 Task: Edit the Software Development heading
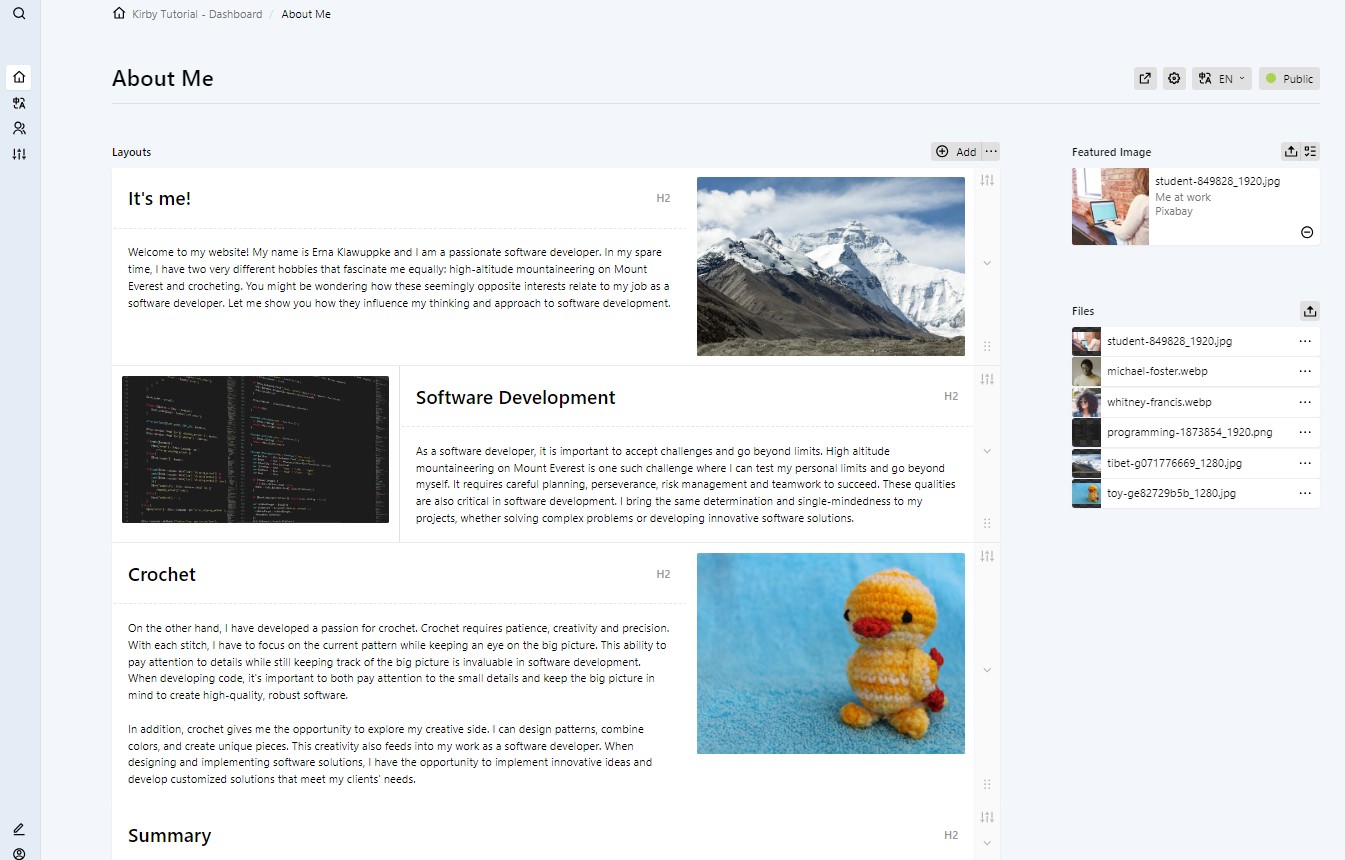(x=515, y=397)
